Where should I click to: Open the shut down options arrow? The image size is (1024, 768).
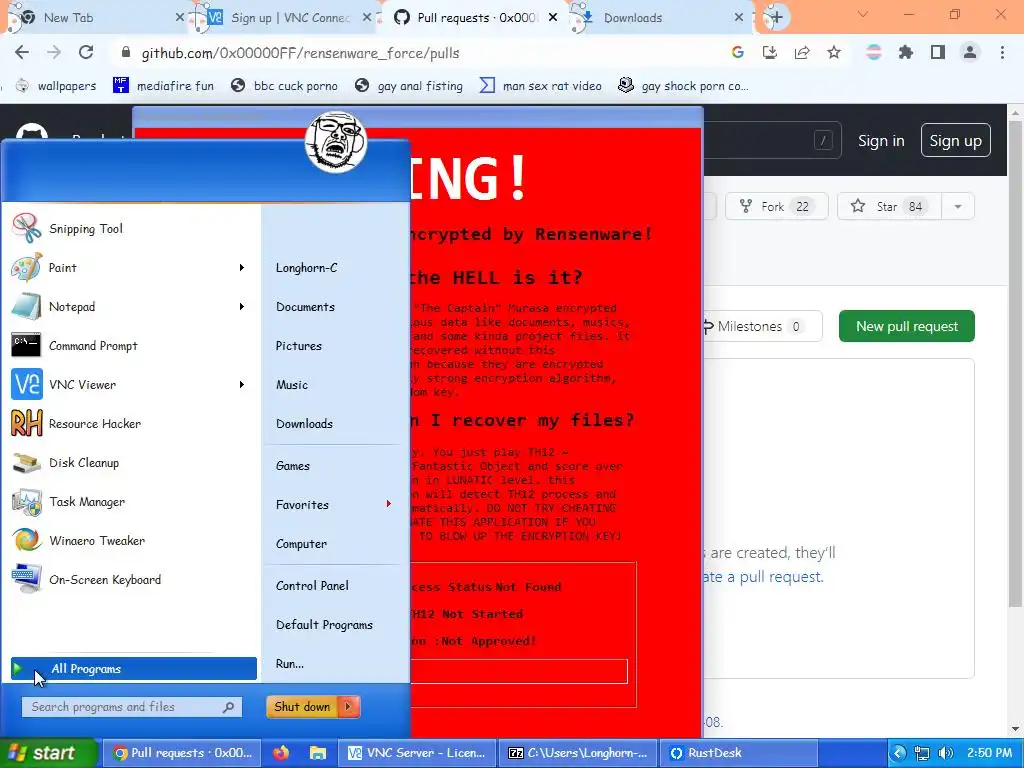point(349,707)
